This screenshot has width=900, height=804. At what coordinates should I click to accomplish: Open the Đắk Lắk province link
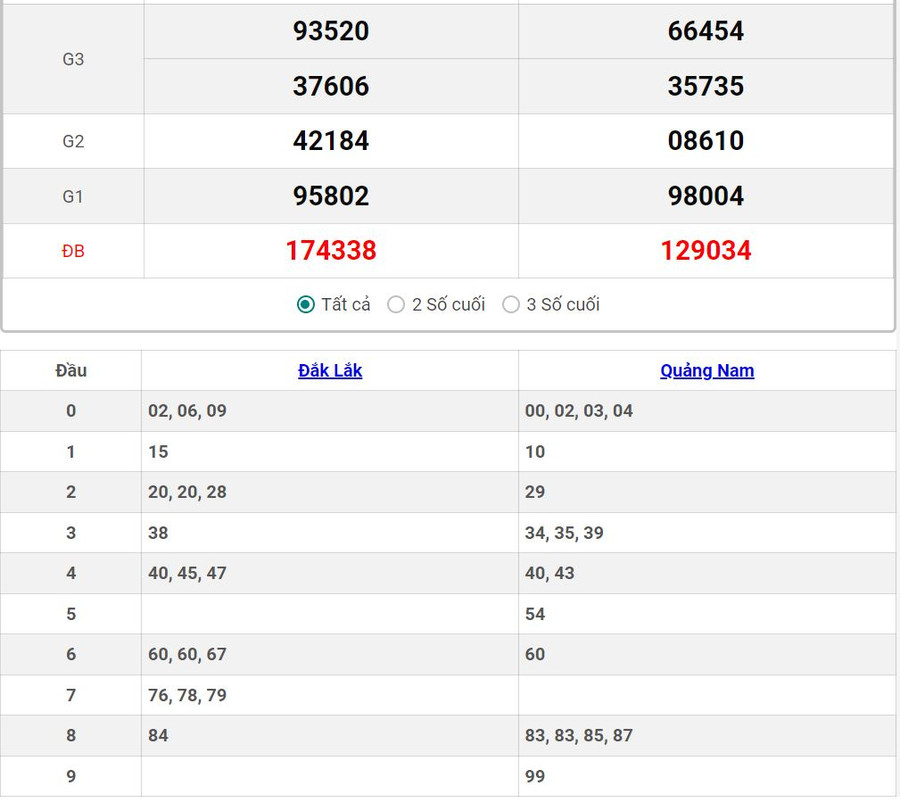[330, 371]
